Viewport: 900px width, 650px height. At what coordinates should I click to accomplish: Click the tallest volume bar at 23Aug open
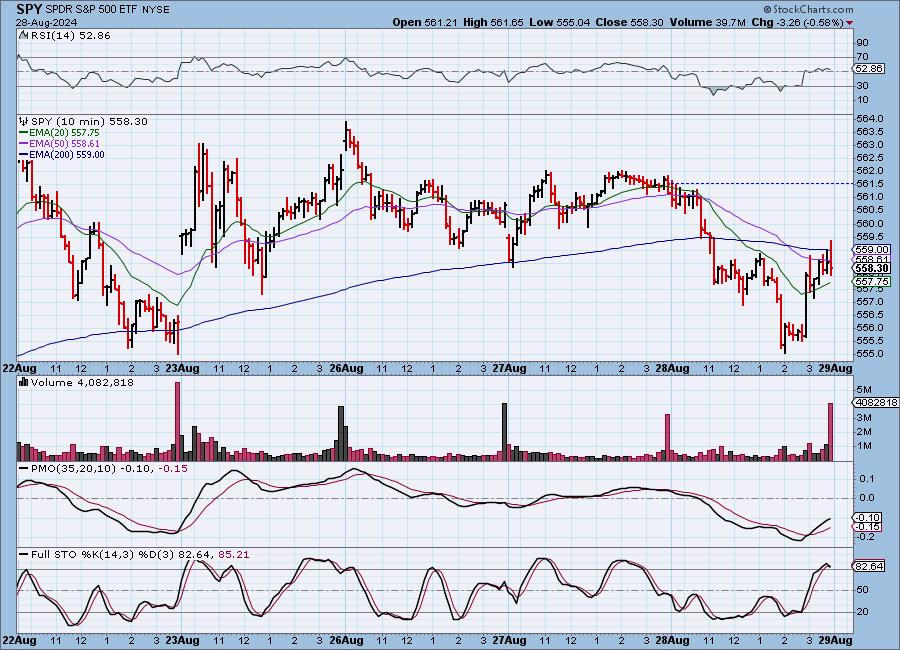pos(177,421)
